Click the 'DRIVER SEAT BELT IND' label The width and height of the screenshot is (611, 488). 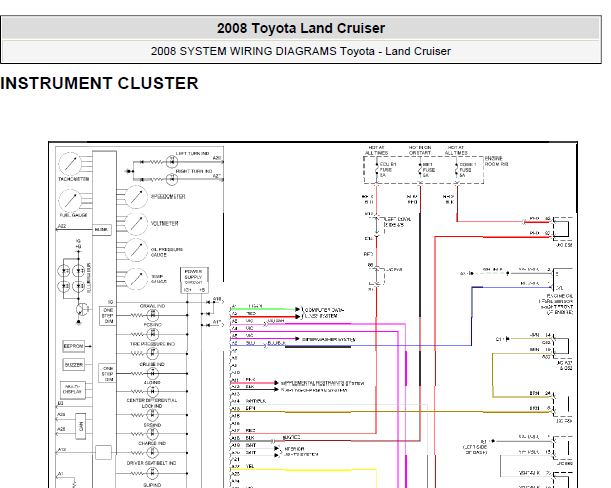tap(151, 463)
